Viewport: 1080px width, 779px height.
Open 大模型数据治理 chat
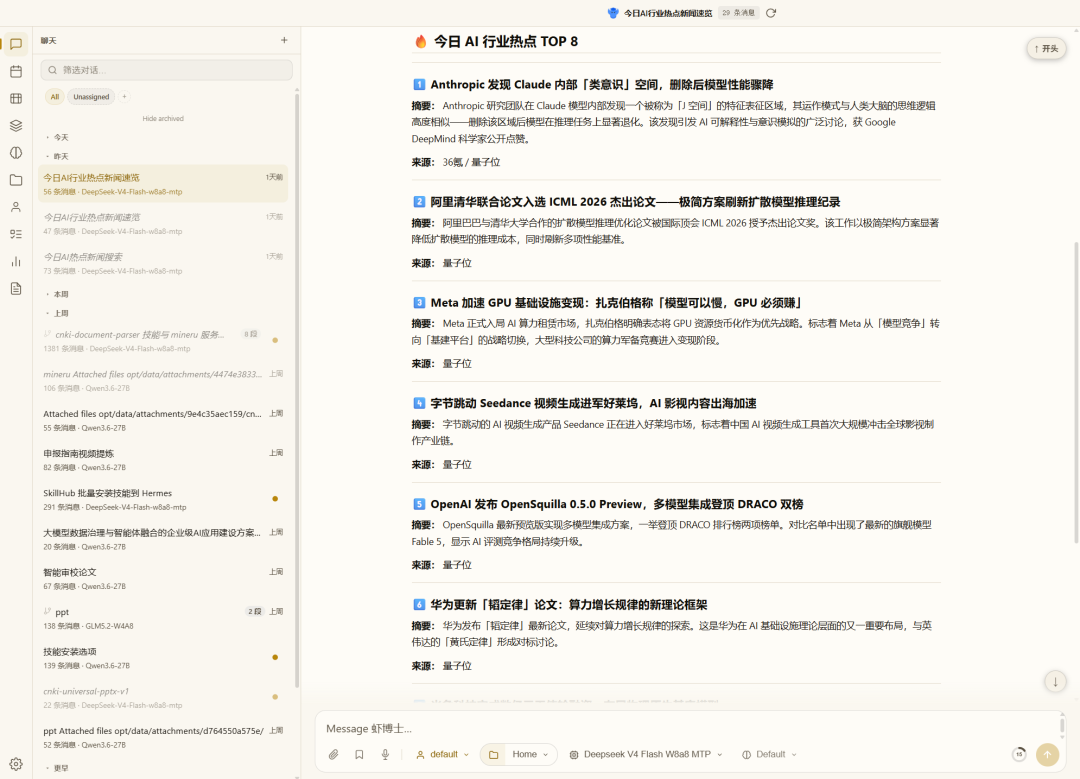(163, 539)
